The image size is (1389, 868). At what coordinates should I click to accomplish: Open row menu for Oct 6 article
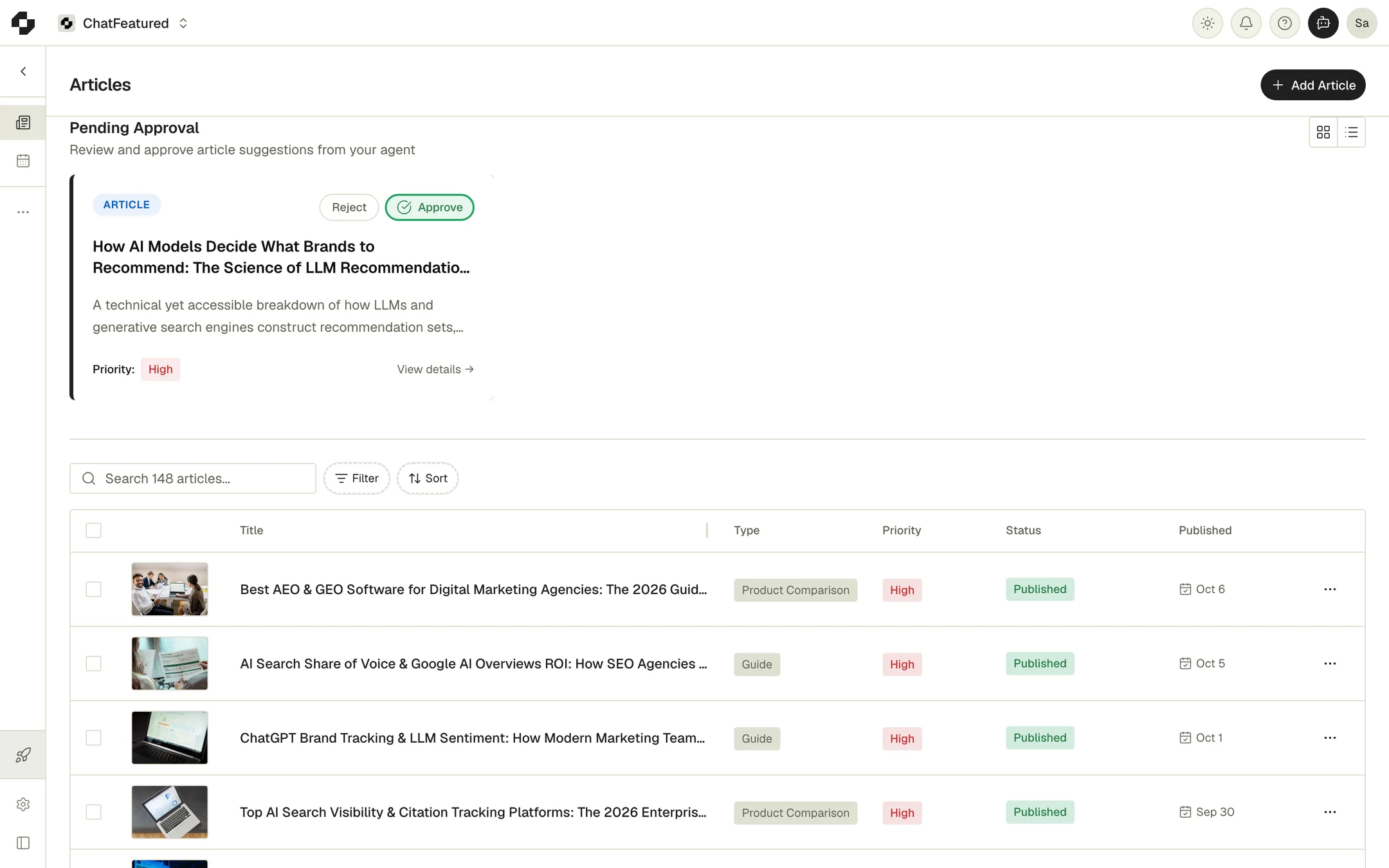(x=1330, y=589)
